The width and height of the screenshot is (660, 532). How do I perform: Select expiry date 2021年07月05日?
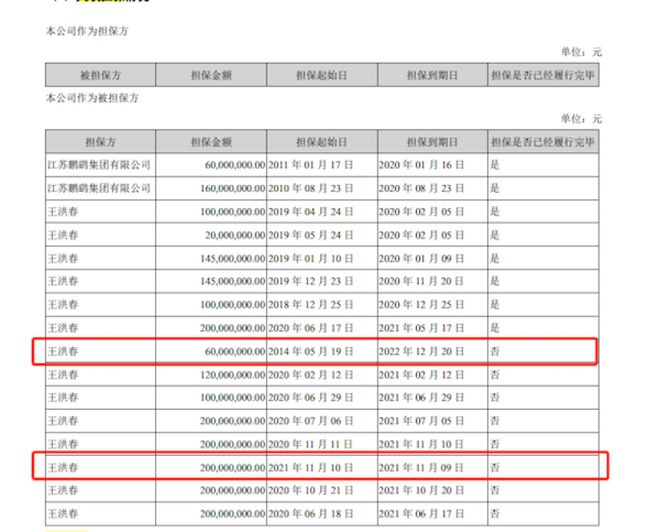coord(421,420)
